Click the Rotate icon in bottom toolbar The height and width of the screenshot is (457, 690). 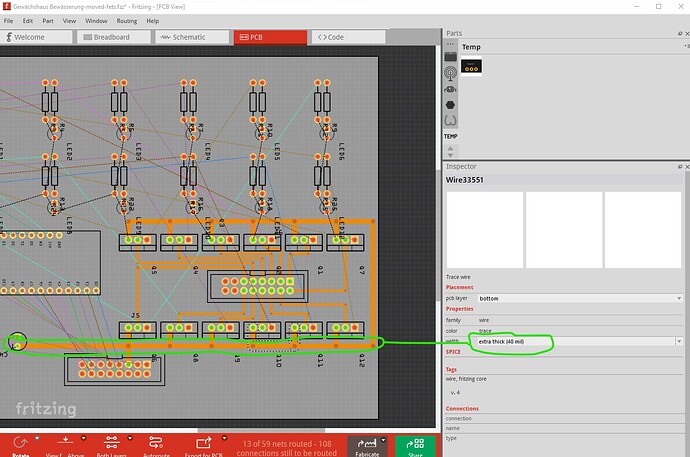click(x=20, y=442)
